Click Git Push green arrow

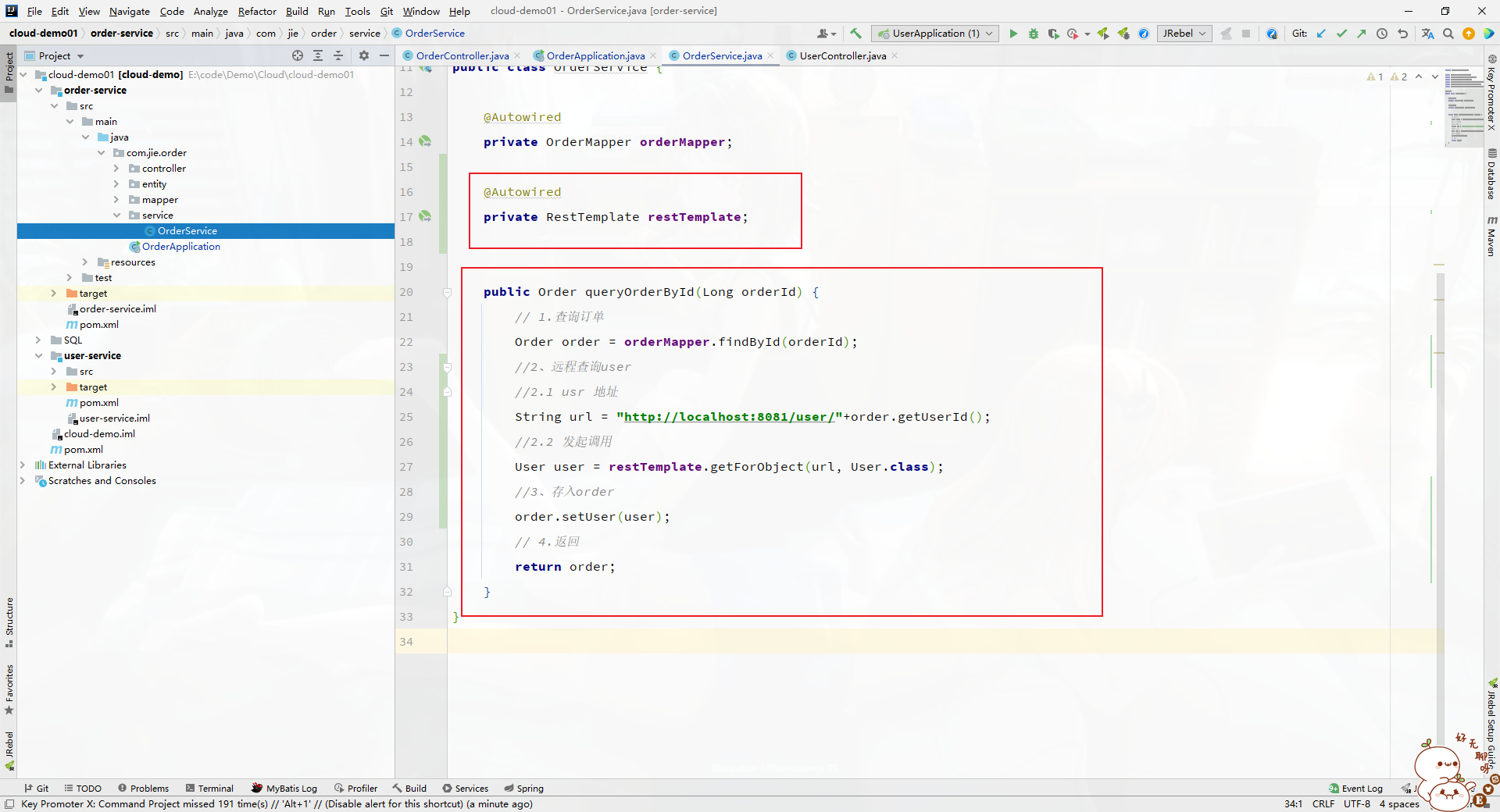coord(1362,34)
